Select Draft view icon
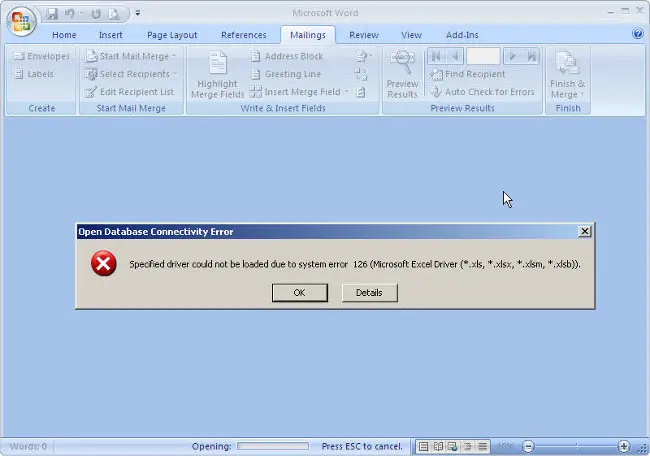This screenshot has width=650, height=456. click(483, 446)
